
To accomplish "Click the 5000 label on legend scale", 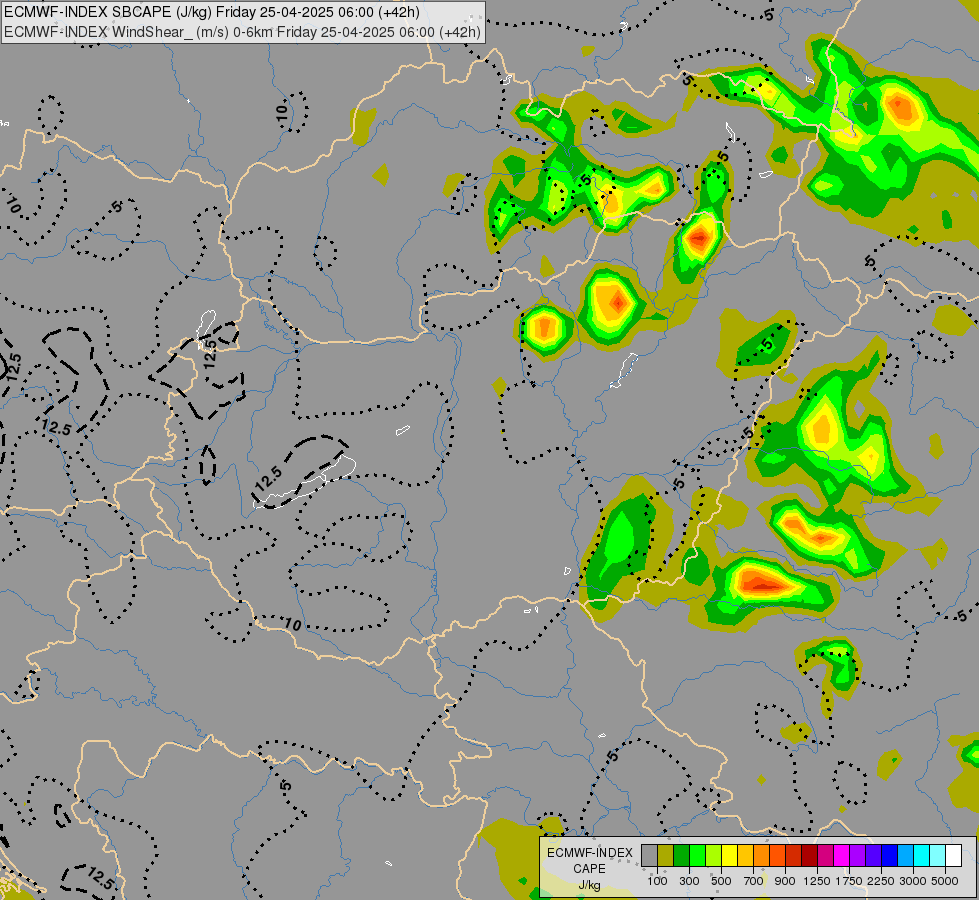I will coord(945,881).
